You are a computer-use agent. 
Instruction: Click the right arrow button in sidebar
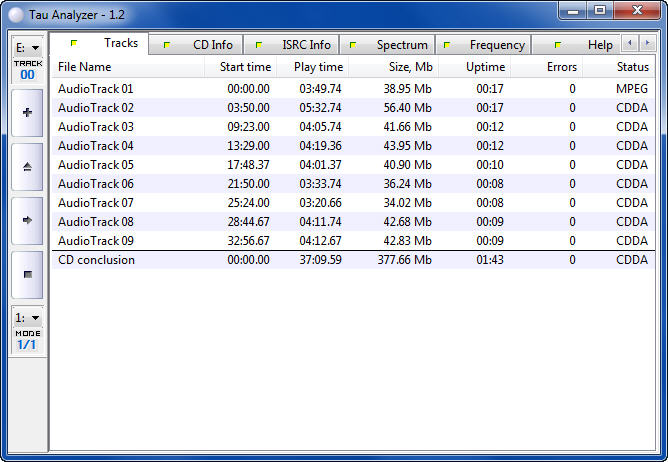point(27,220)
